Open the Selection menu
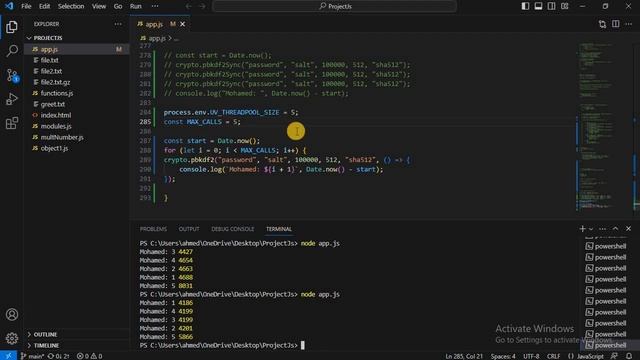Viewport: 640px width, 360px height. click(71, 6)
